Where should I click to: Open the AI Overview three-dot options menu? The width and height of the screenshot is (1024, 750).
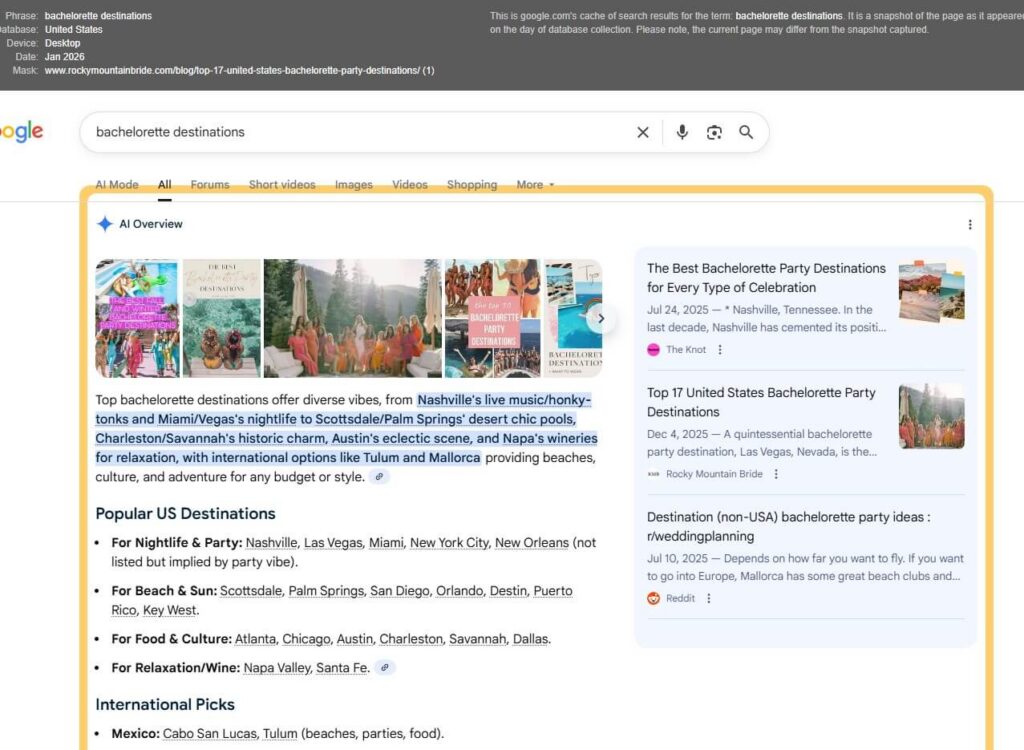point(969,224)
